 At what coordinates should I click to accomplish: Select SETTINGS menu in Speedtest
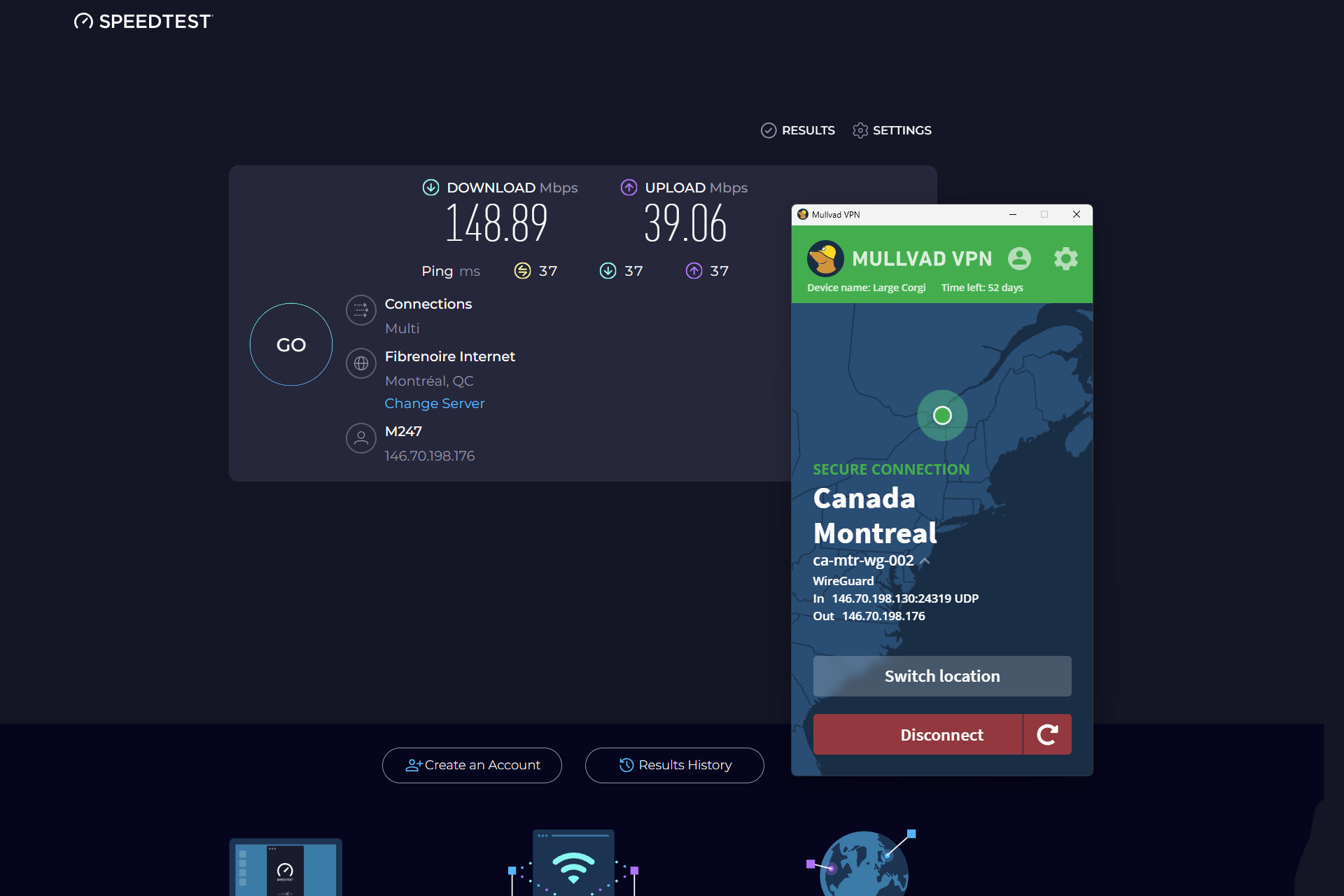(x=893, y=130)
